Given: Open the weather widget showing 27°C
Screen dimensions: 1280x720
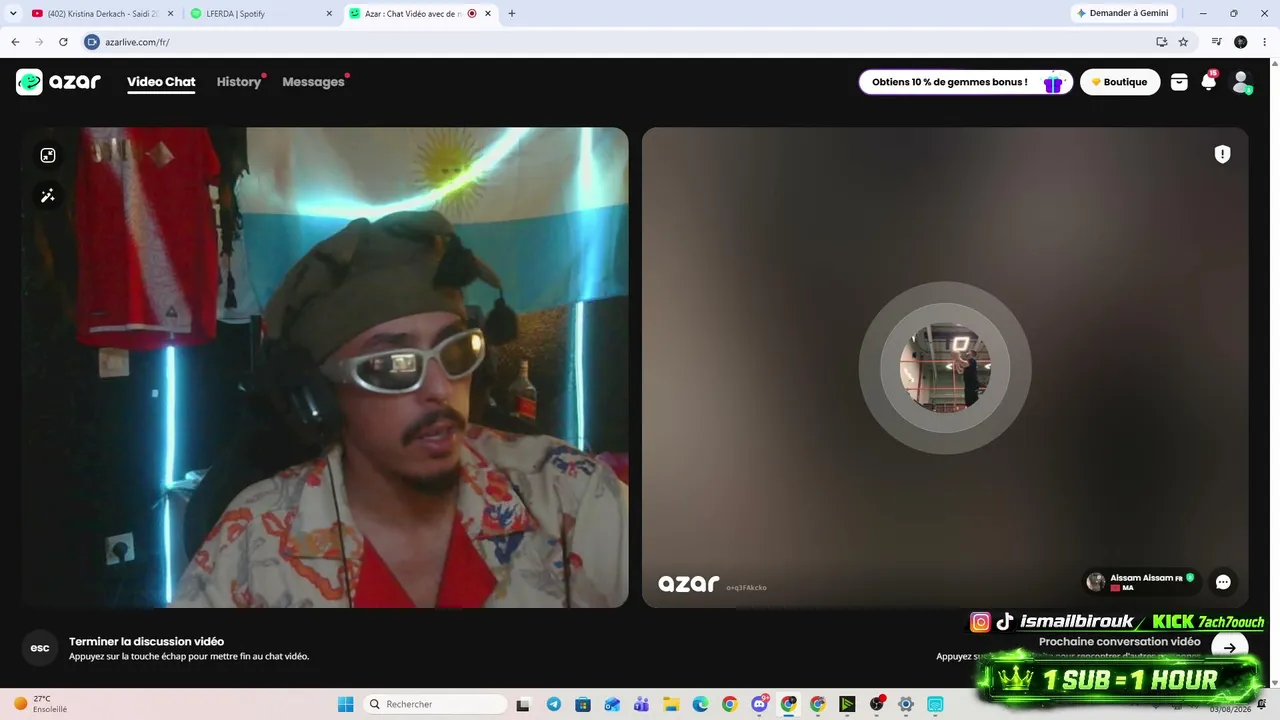Looking at the screenshot, I should (x=40, y=704).
